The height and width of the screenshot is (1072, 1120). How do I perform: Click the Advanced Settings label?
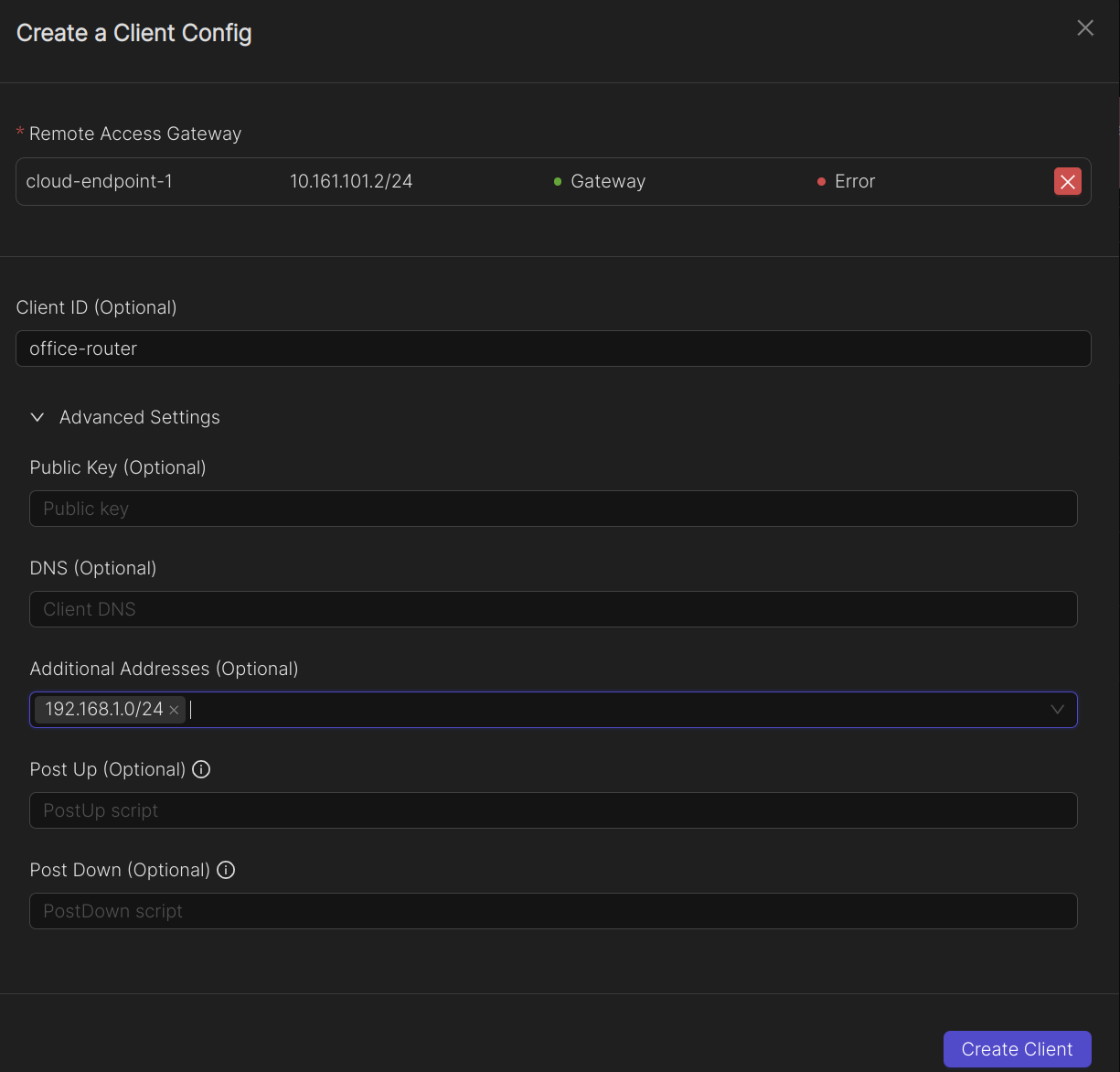click(x=139, y=417)
